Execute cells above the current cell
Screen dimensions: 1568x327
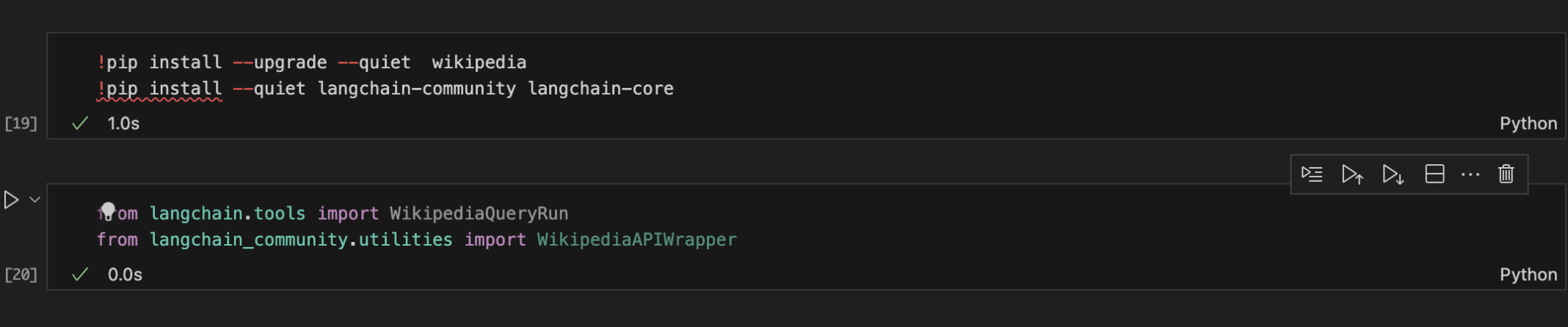click(x=1352, y=174)
